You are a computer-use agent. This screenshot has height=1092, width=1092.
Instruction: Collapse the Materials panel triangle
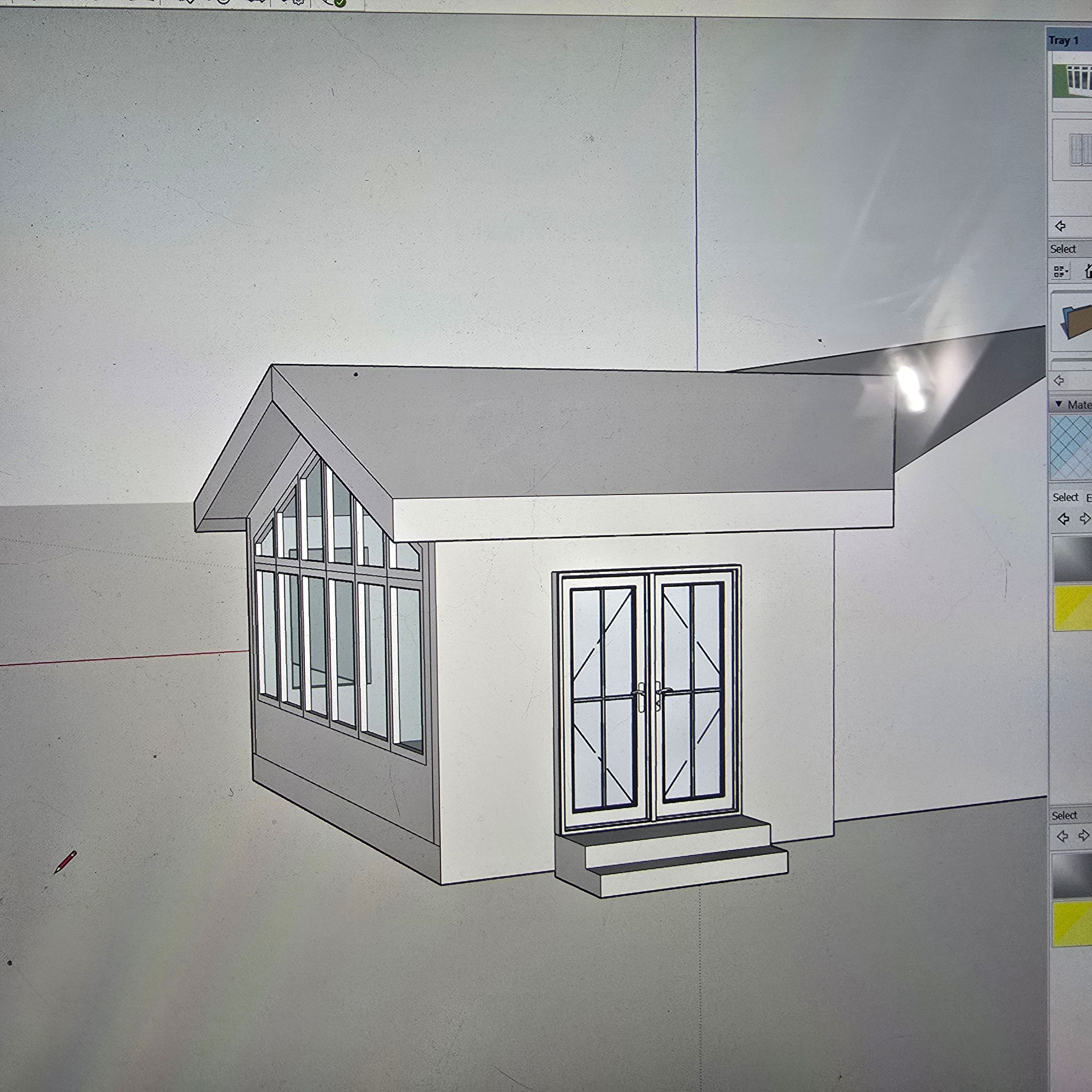1058,404
